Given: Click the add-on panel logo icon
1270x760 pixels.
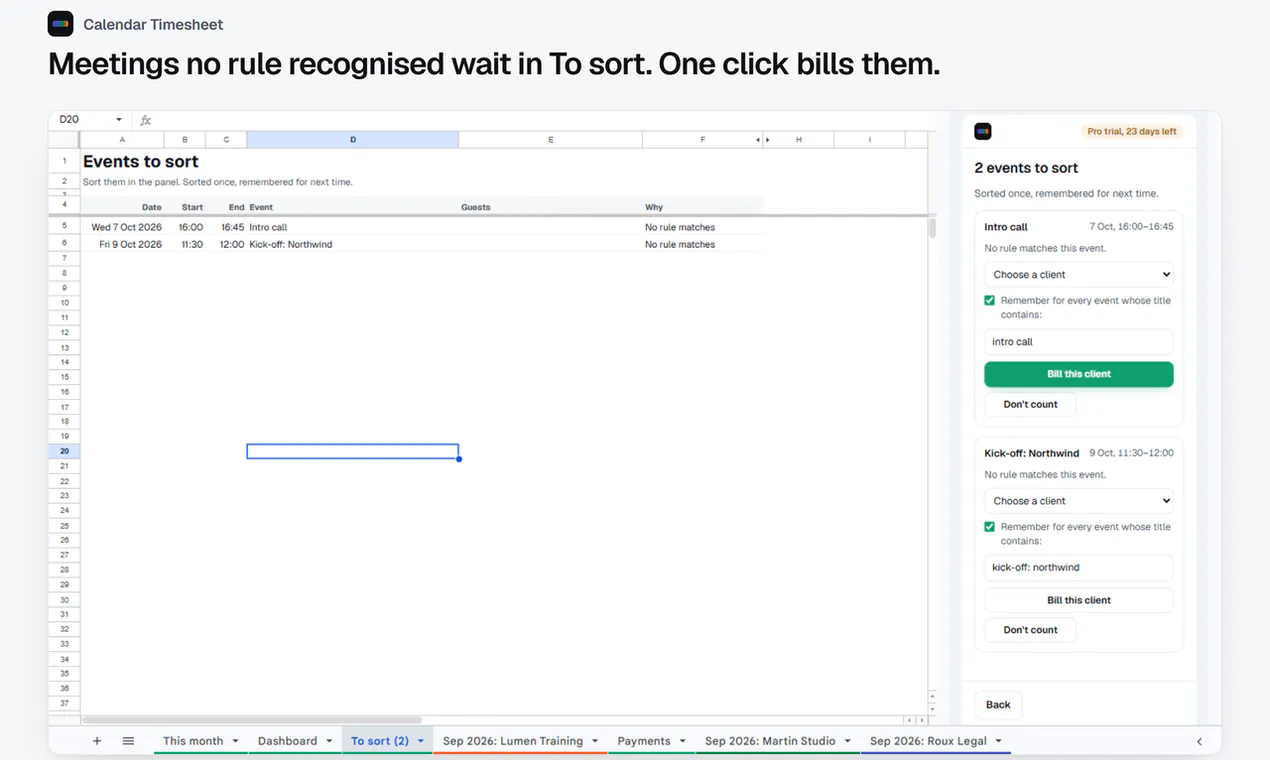Looking at the screenshot, I should (983, 131).
